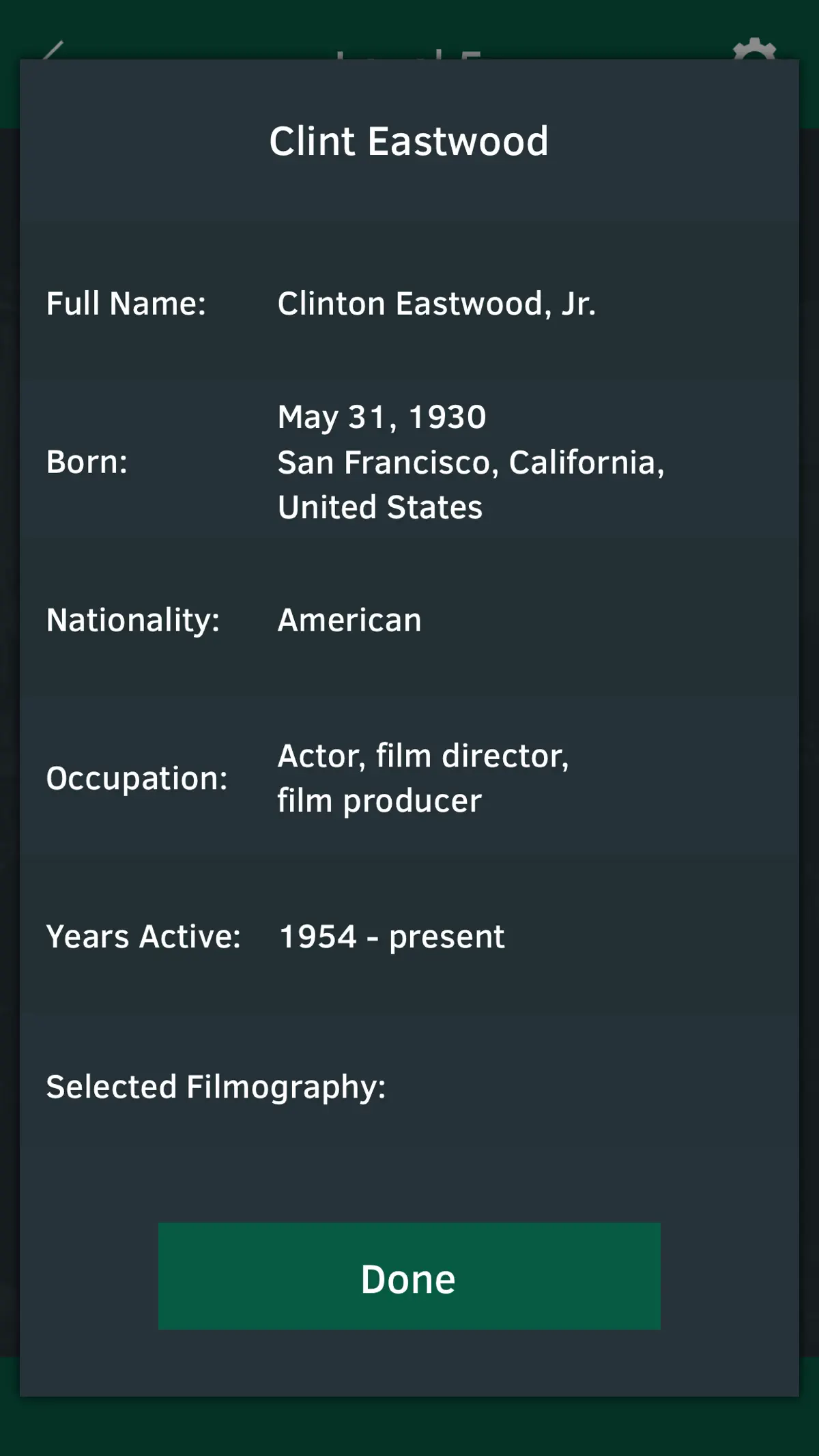
Task: Tap the dimmed area below the dialog
Action: click(x=409, y=1428)
